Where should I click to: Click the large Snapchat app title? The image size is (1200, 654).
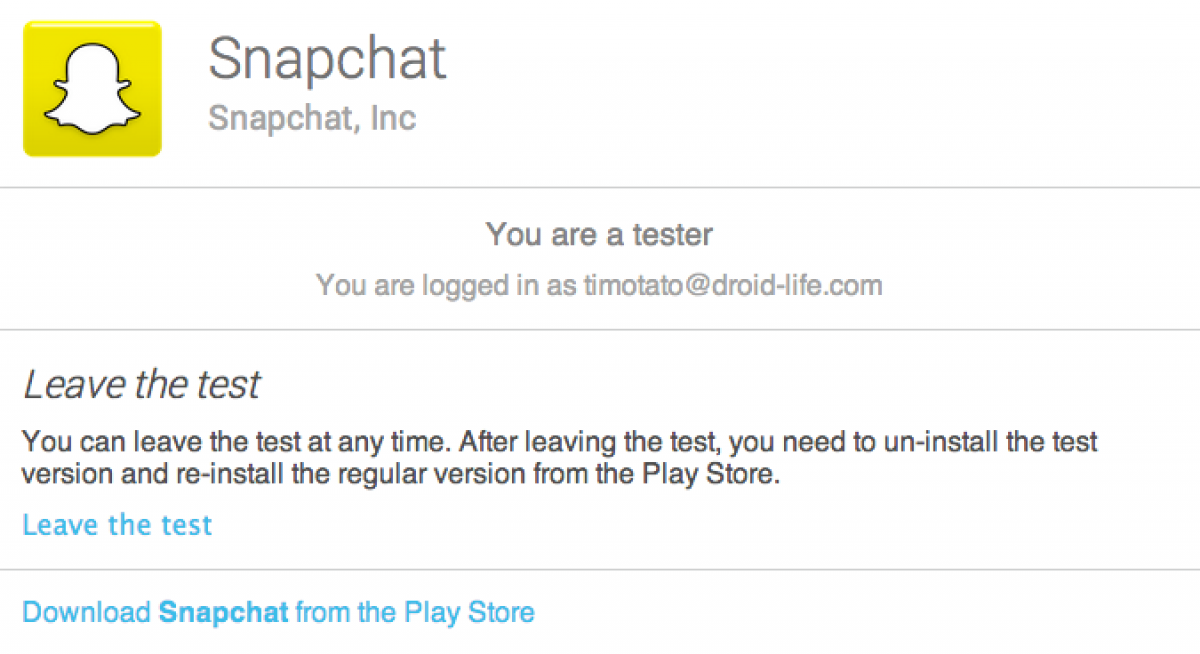click(x=326, y=59)
